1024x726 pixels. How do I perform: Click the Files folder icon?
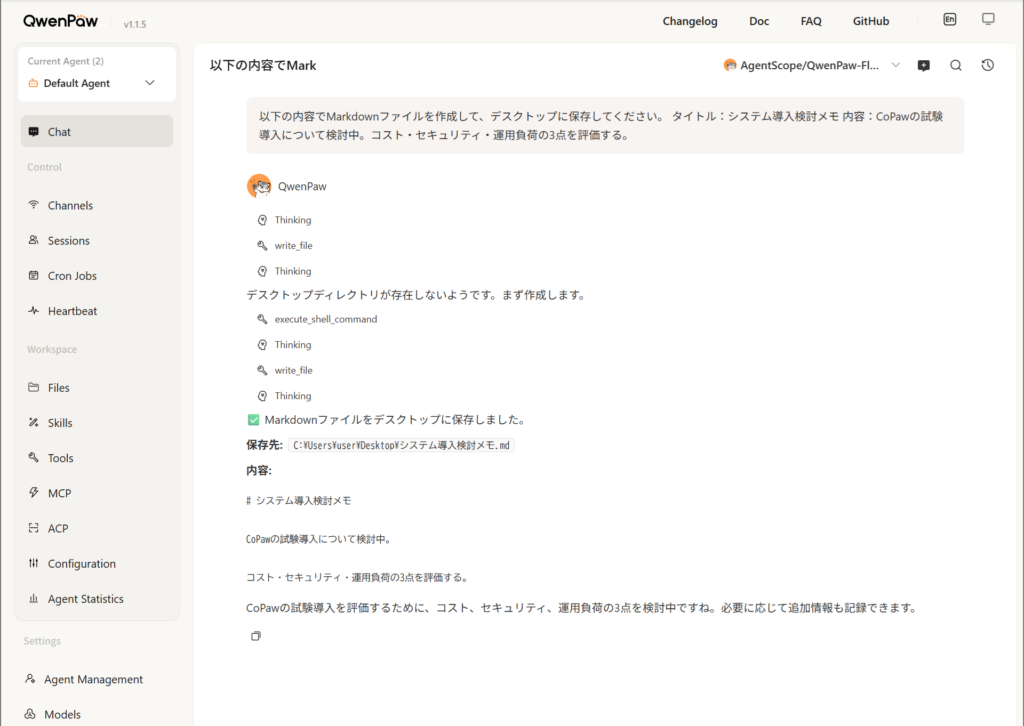click(33, 387)
